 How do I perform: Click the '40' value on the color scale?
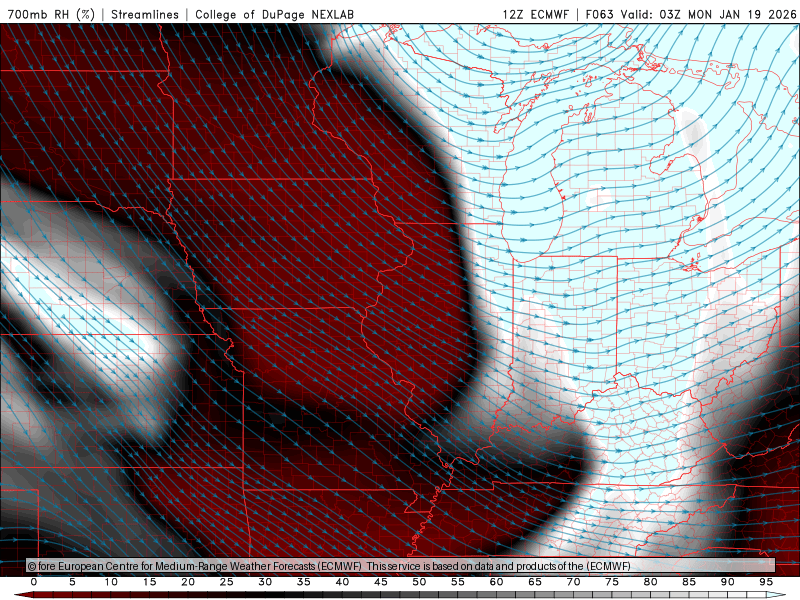342,582
